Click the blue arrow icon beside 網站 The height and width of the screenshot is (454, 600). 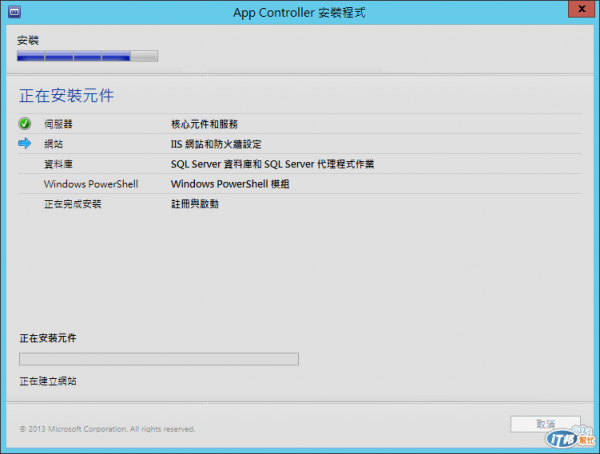click(25, 144)
